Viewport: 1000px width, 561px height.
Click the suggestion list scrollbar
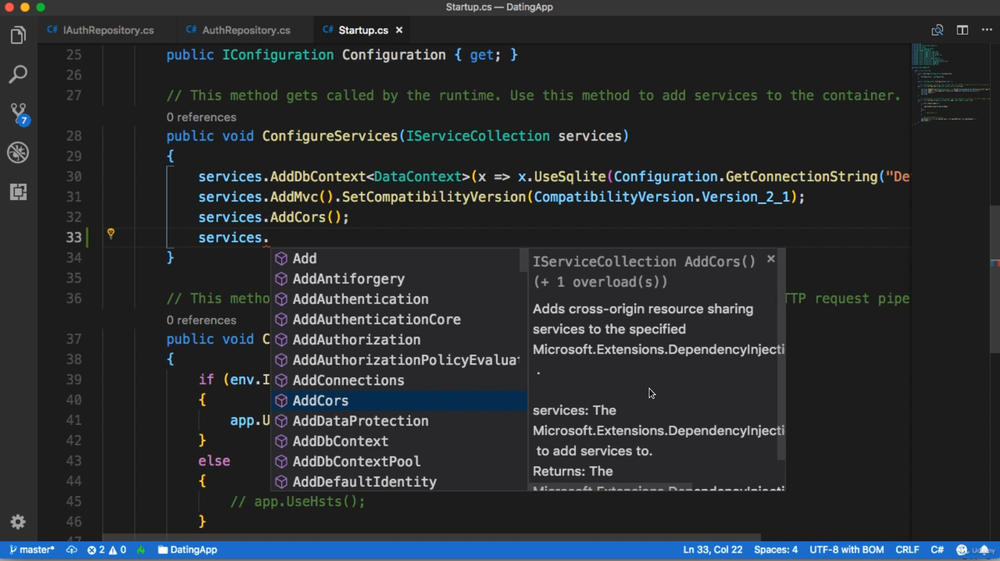[x=524, y=259]
